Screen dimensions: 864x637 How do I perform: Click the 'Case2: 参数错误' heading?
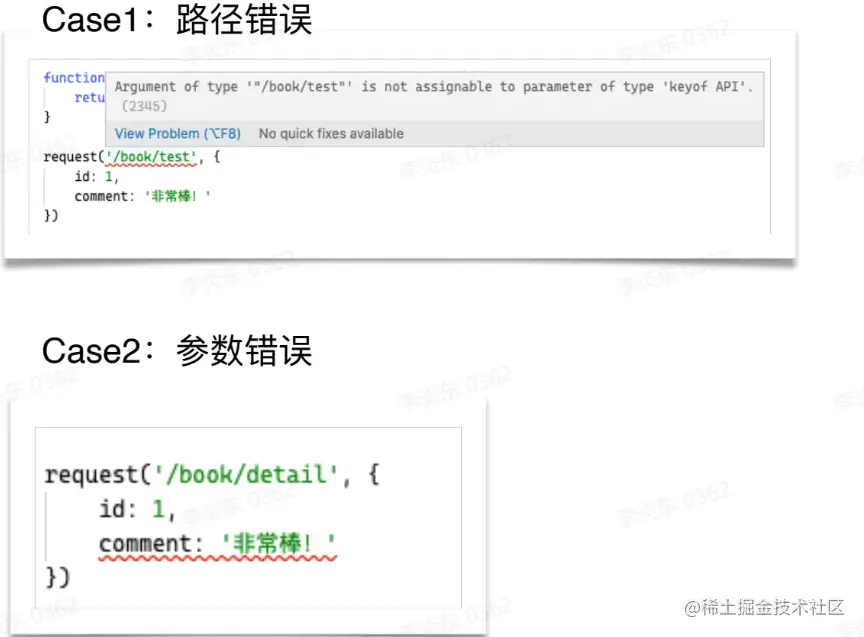[x=177, y=350]
